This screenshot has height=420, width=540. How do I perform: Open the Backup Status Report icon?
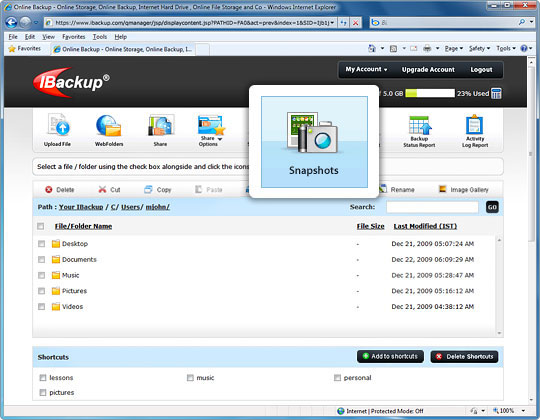click(420, 125)
